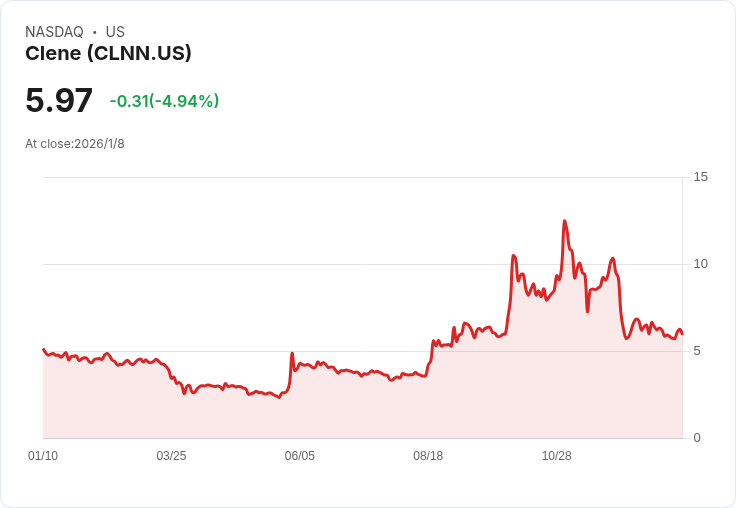Screen dimensions: 736x508
Task: Click the 5.97 current price
Action: click(59, 101)
